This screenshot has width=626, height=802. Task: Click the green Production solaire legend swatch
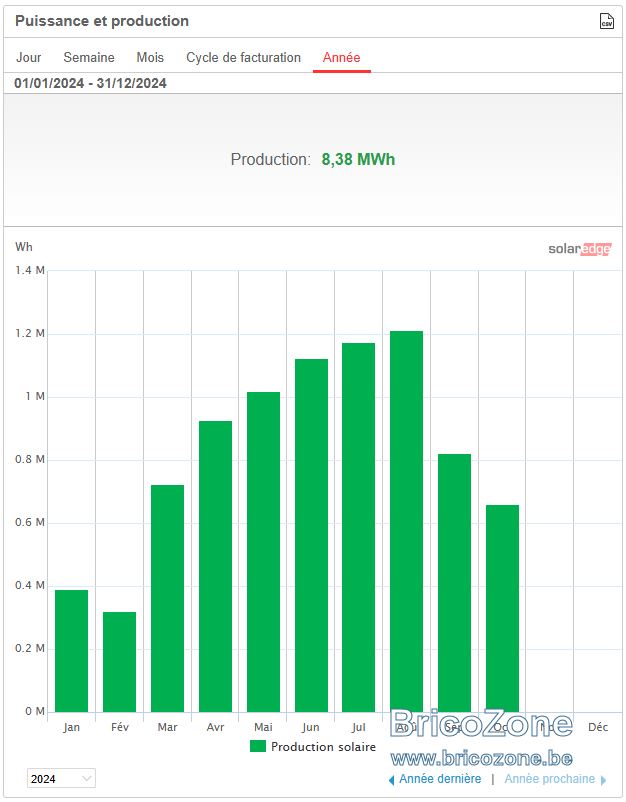(258, 746)
